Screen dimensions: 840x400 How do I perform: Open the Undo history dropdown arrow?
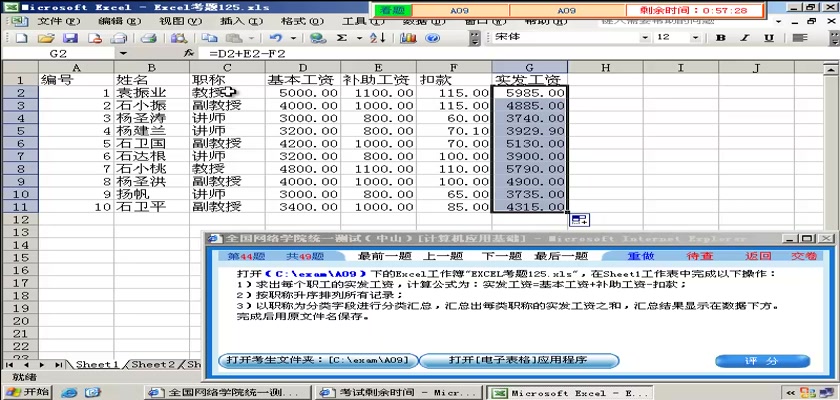point(293,38)
